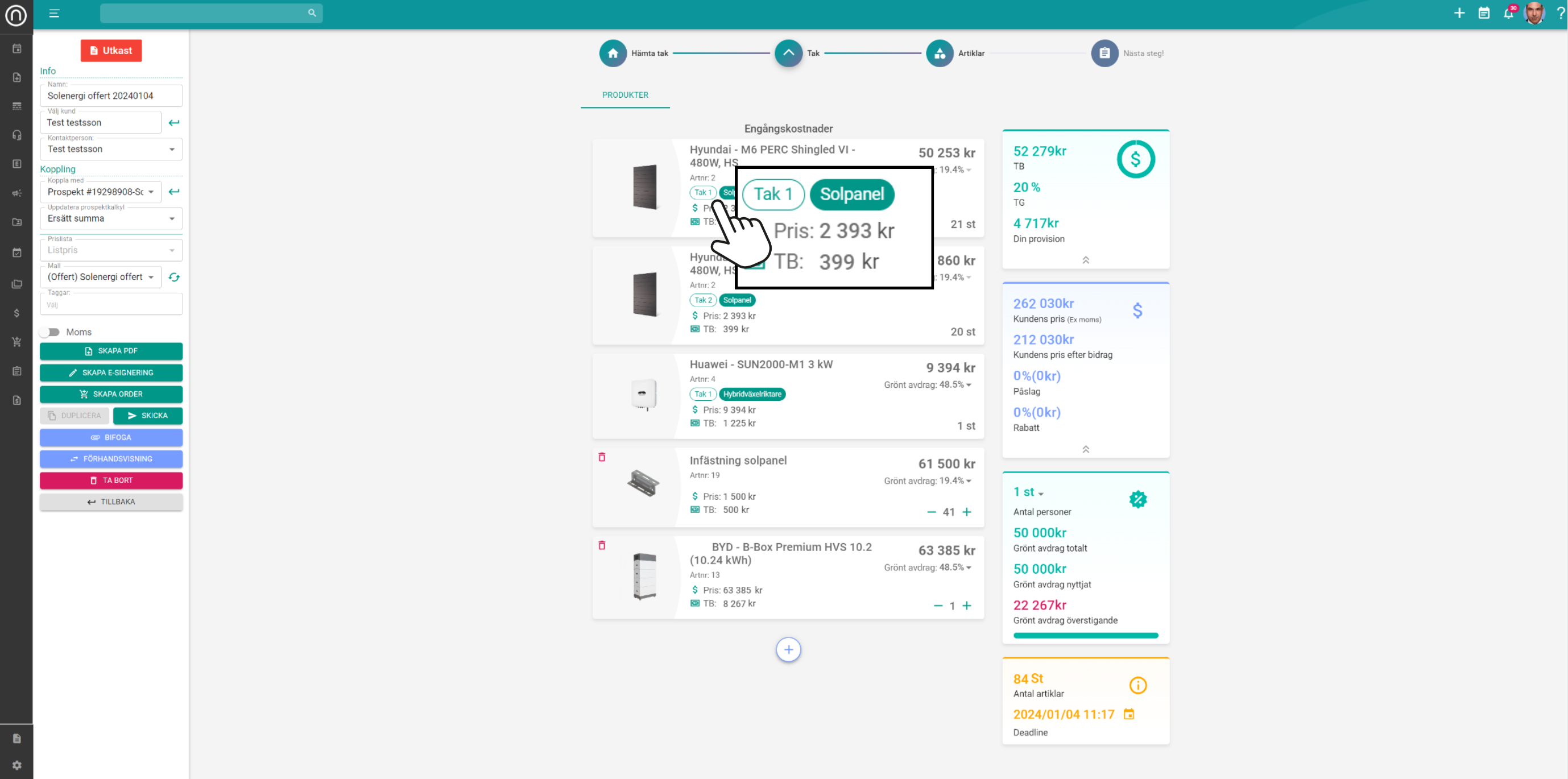This screenshot has height=779, width=1568.
Task: Click the Huawei SUN2000 inverter product thumbnail
Action: pos(644,395)
